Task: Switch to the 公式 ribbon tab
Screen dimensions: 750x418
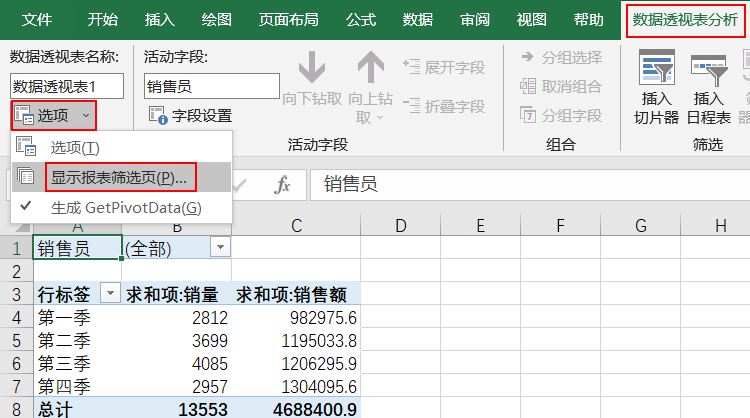Action: click(x=361, y=20)
